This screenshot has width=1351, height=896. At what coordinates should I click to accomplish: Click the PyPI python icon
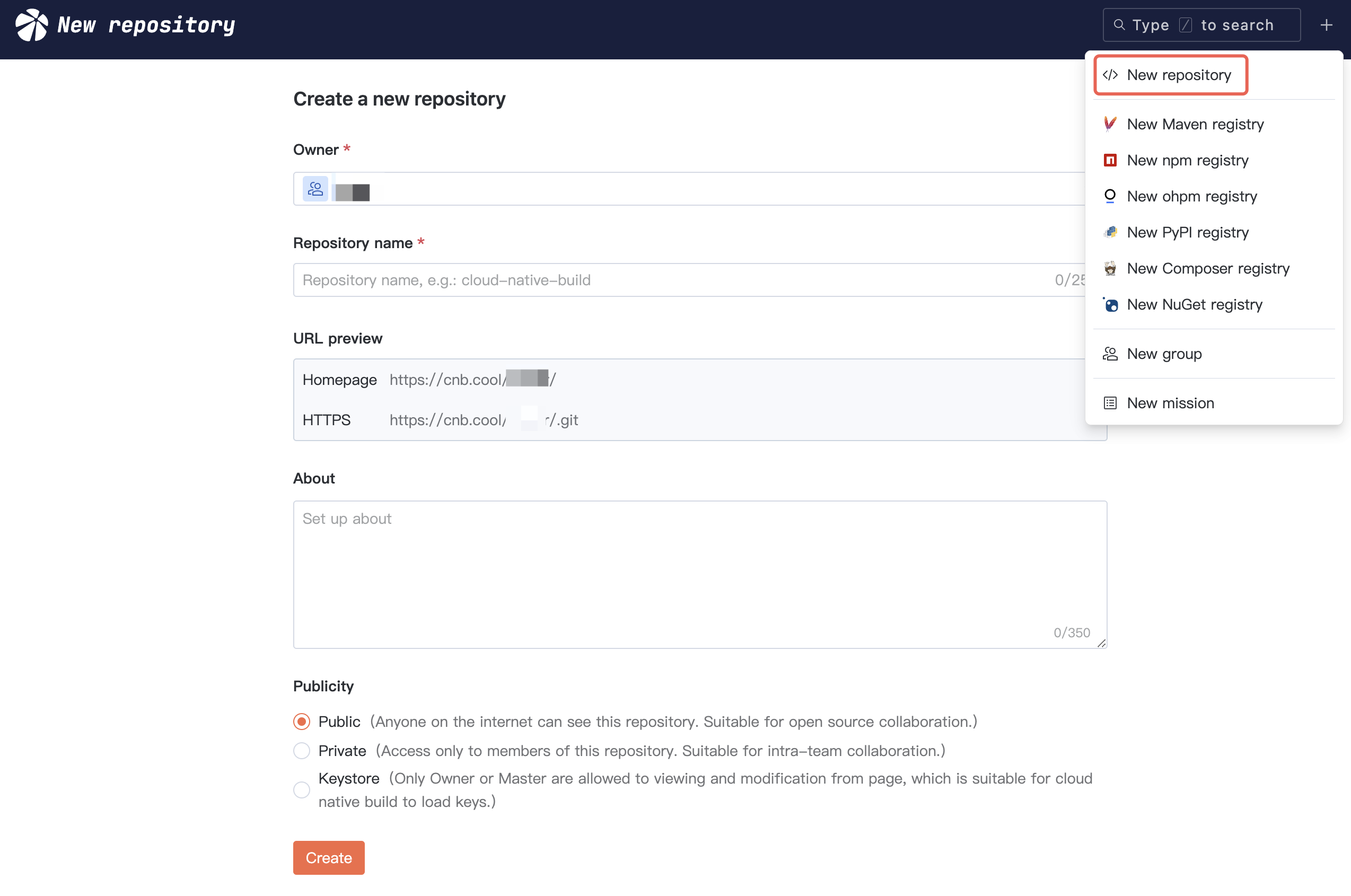(1110, 232)
